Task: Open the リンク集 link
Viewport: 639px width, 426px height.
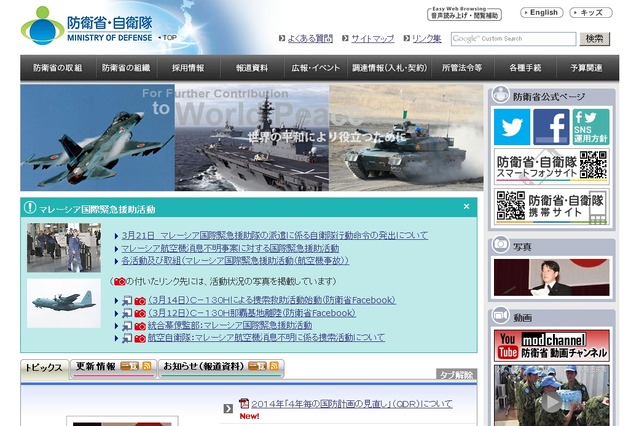Action: click(x=427, y=38)
